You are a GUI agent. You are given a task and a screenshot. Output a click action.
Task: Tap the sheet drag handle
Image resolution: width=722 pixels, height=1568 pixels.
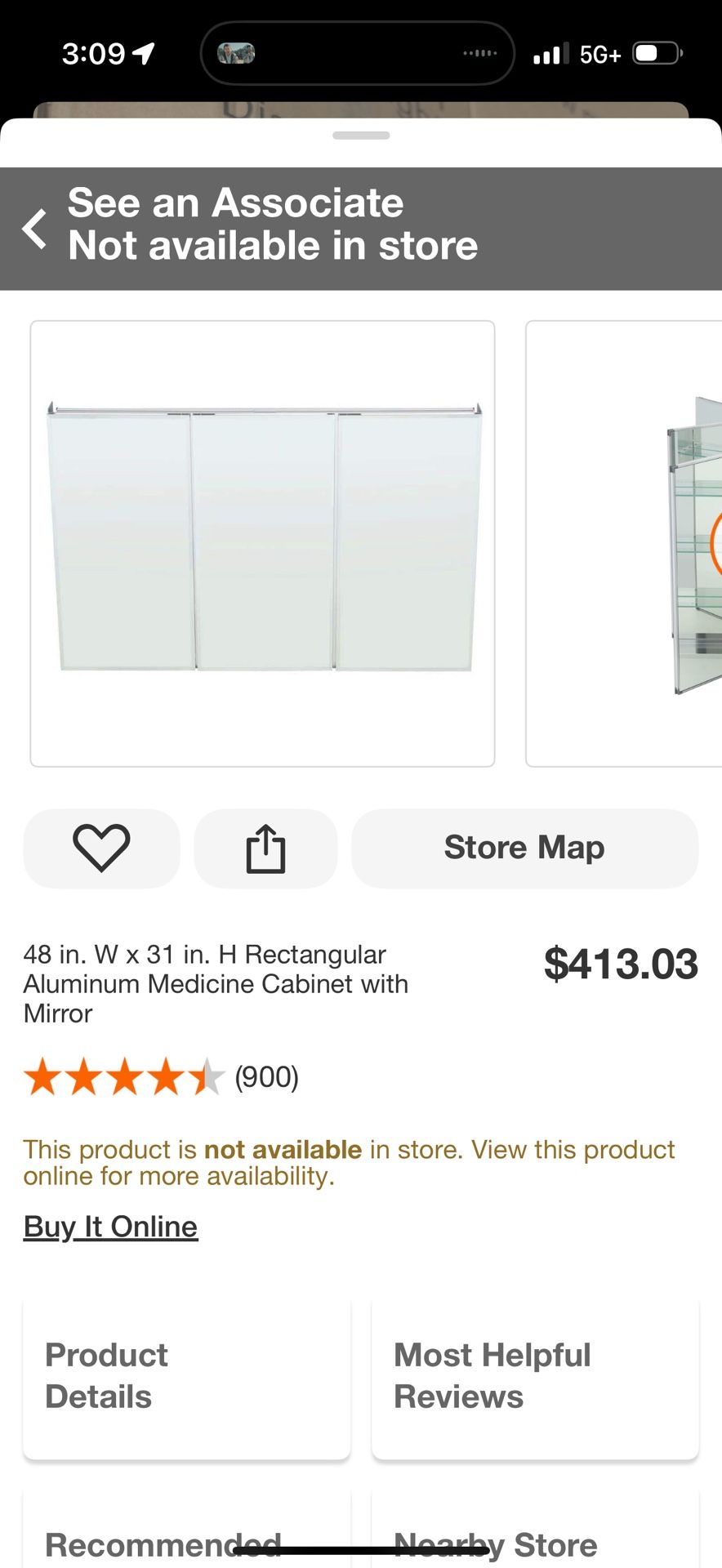[x=361, y=136]
